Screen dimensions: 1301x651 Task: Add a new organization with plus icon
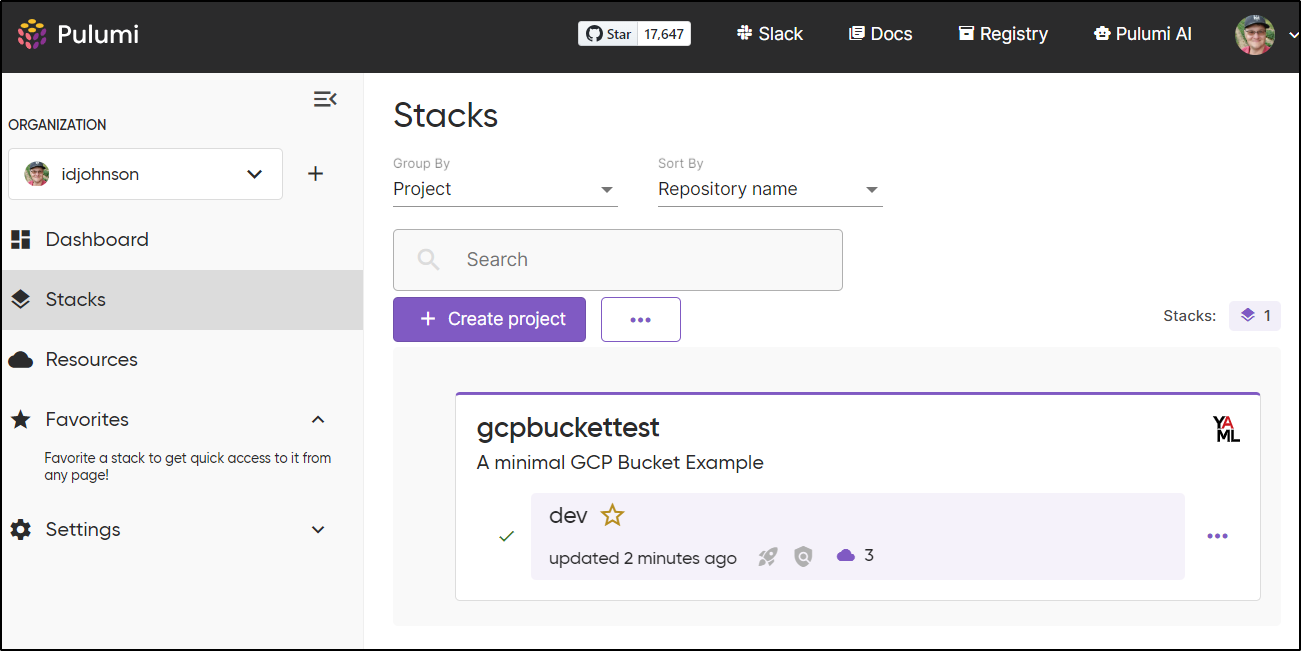315,174
